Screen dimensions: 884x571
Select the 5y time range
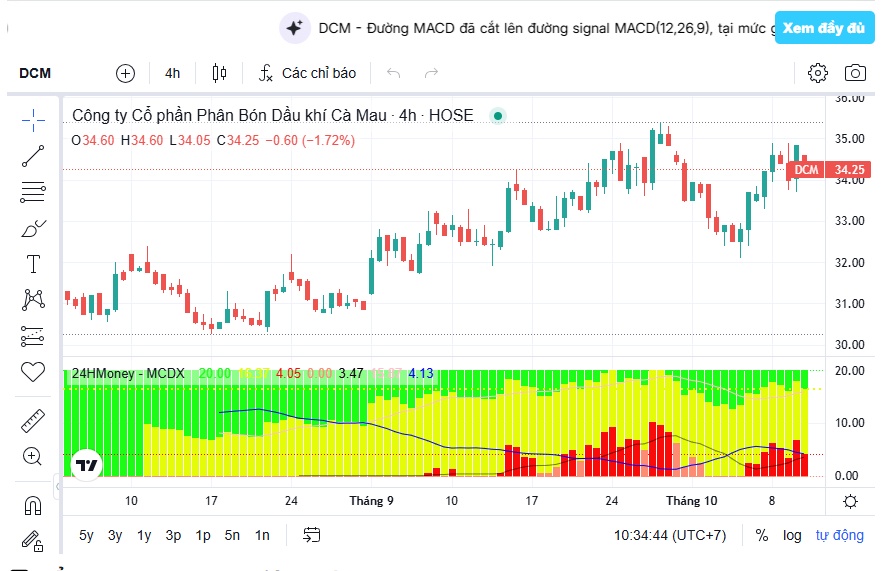tap(86, 535)
